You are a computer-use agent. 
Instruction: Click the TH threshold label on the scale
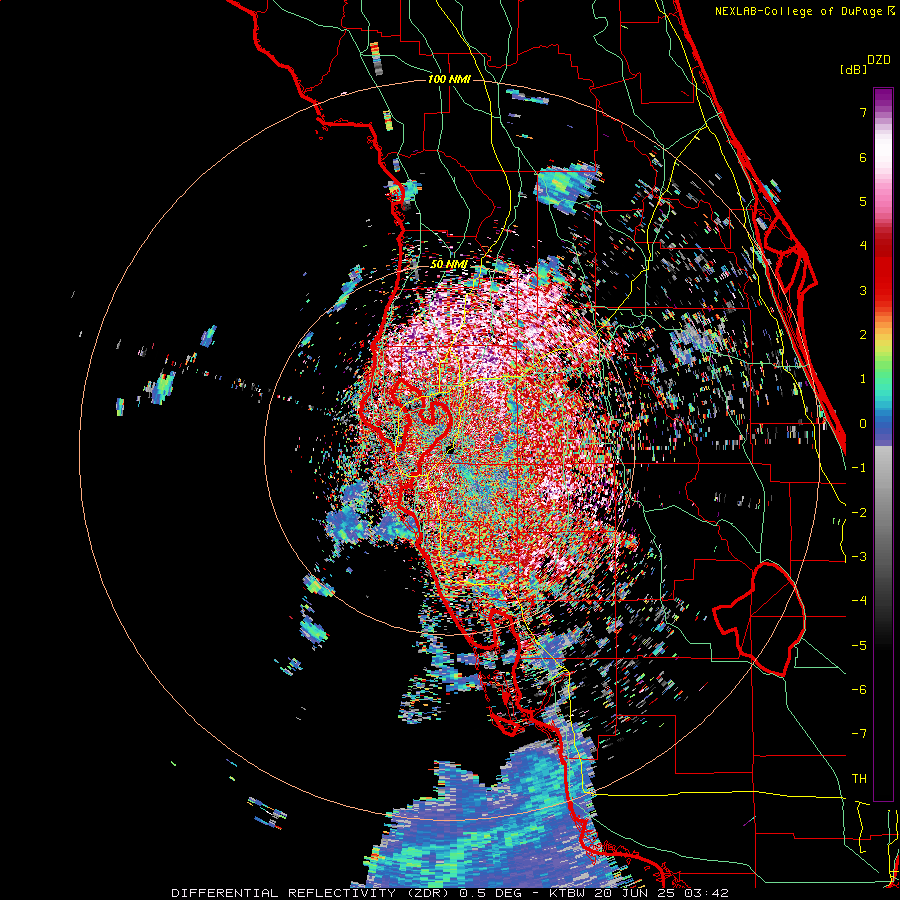[x=859, y=779]
